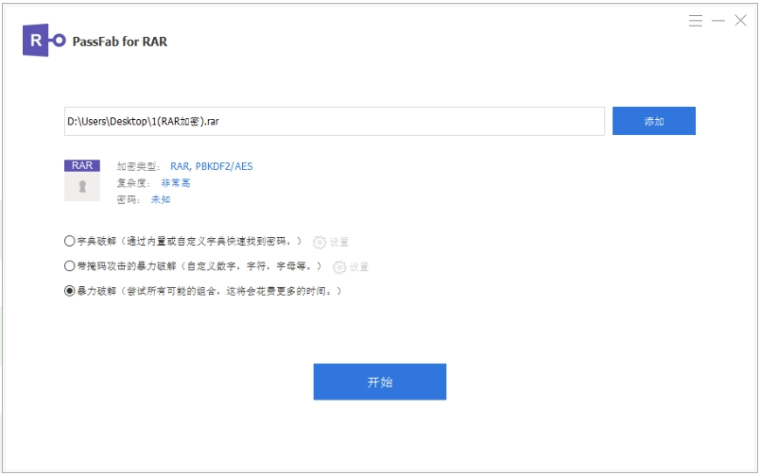The image size is (760, 476).
Task: Click the PassFab for RAR logo
Action: (x=44, y=40)
